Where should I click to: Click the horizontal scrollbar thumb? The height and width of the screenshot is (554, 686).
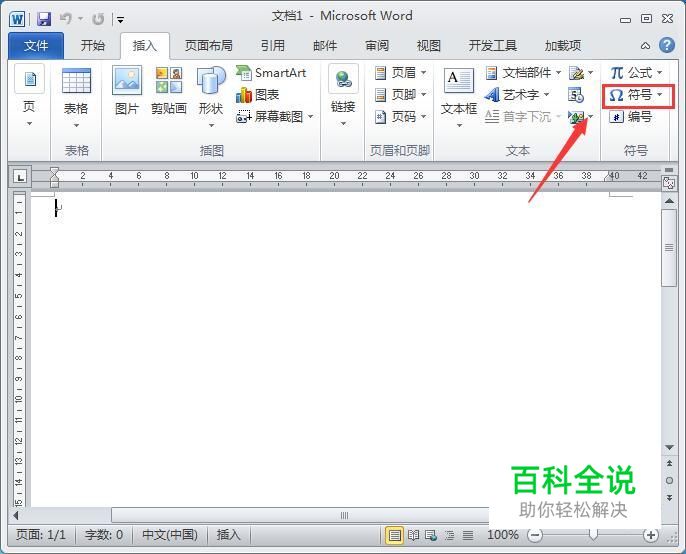[x=300, y=515]
